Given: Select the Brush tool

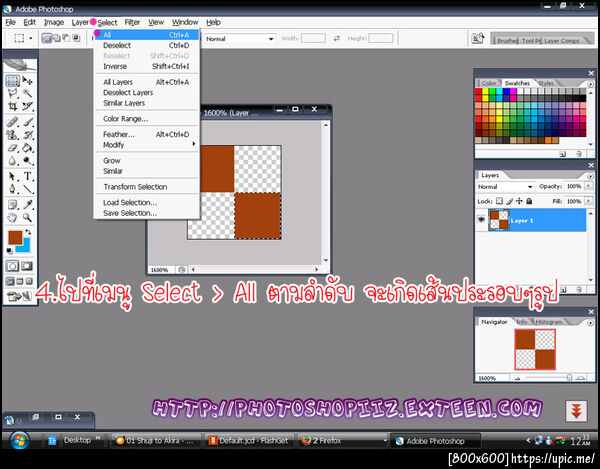Looking at the screenshot, I should click(27, 122).
